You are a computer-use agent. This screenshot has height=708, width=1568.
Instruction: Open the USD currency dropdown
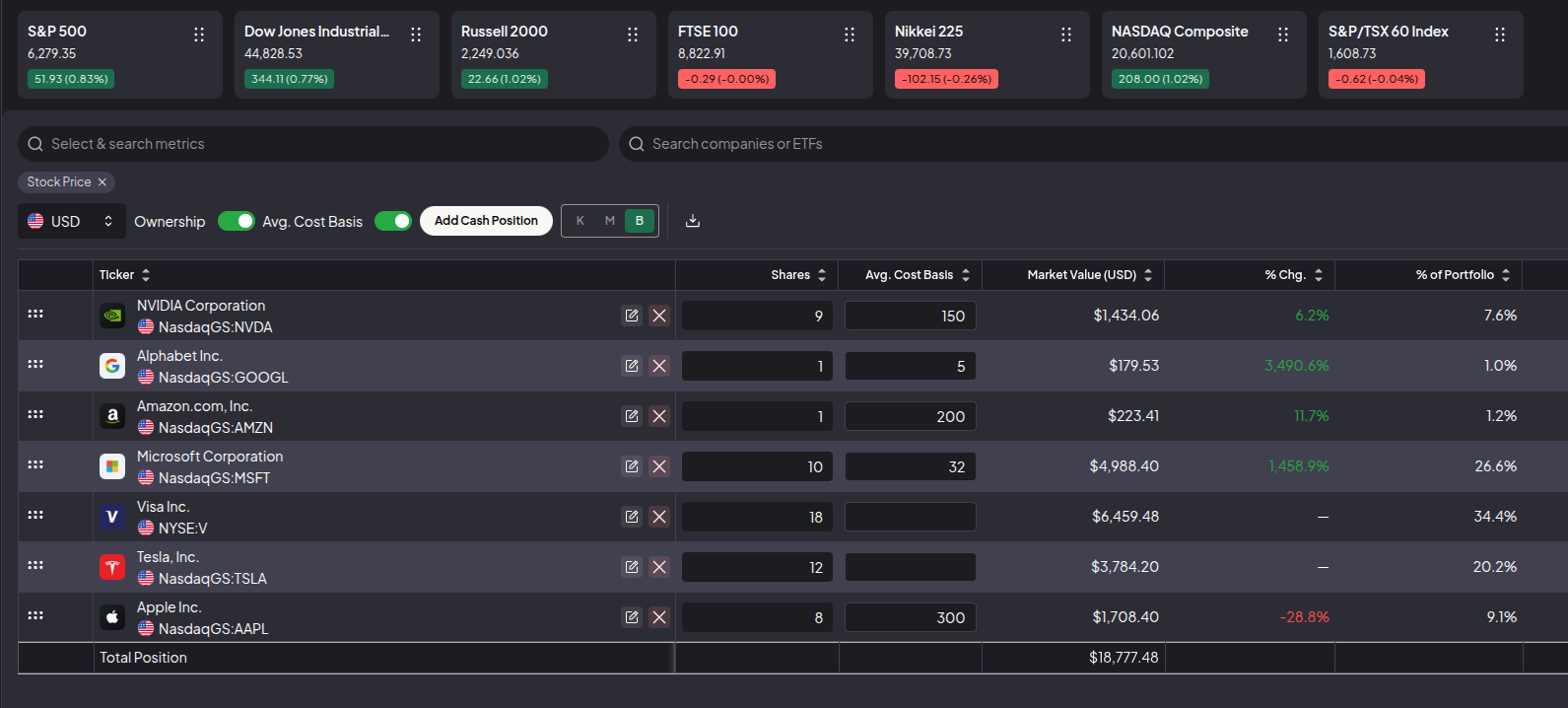point(72,221)
